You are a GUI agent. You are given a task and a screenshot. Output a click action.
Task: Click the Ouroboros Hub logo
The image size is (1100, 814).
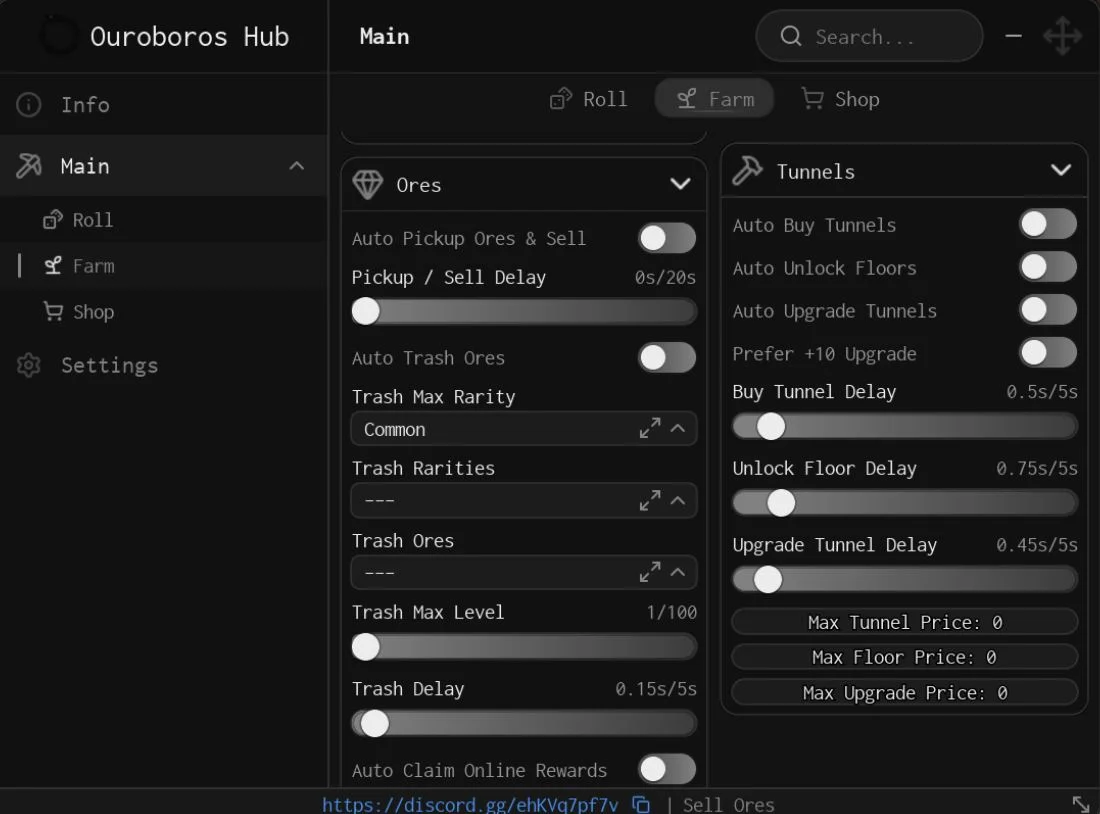59,35
